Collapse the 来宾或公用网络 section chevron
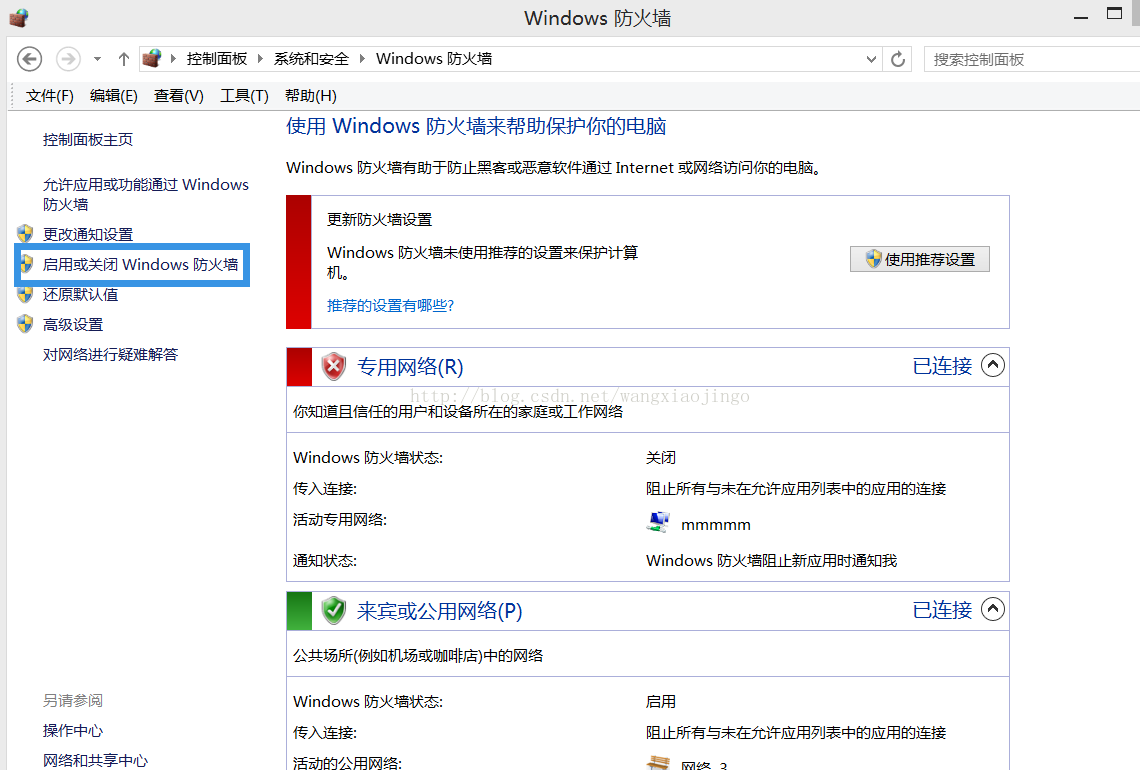Image resolution: width=1140 pixels, height=770 pixels. (x=993, y=609)
